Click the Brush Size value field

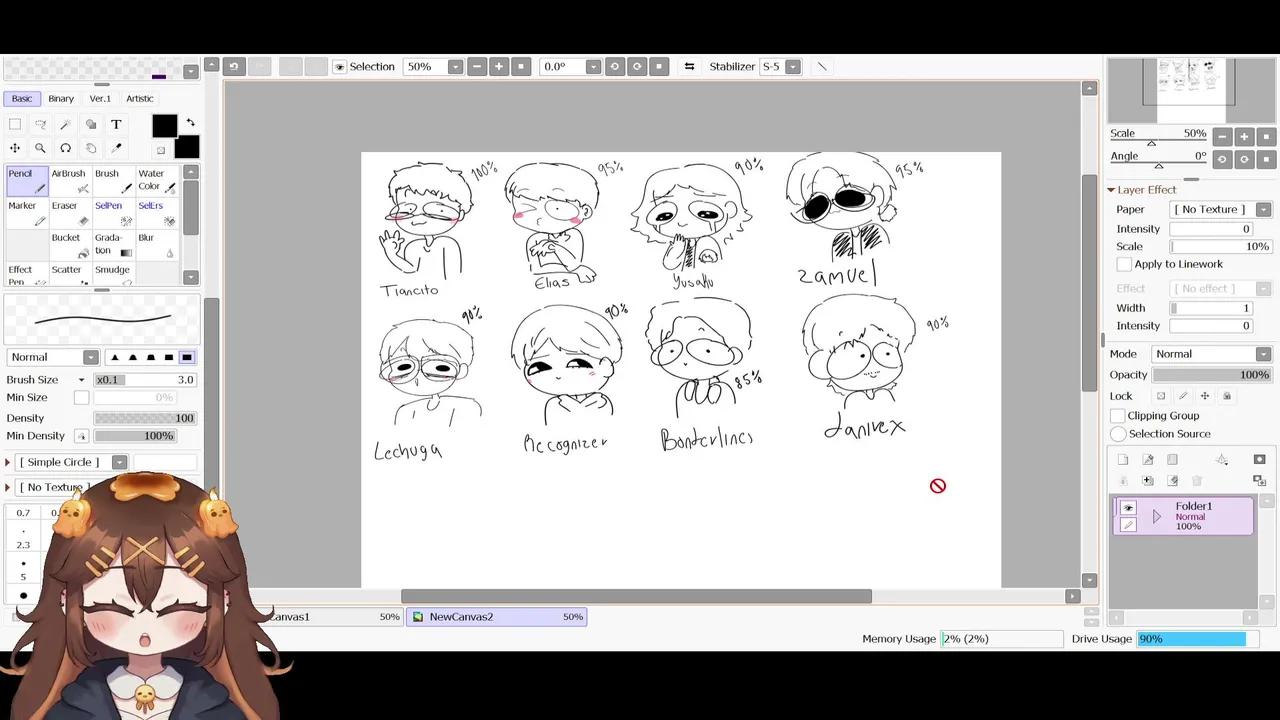pos(144,380)
